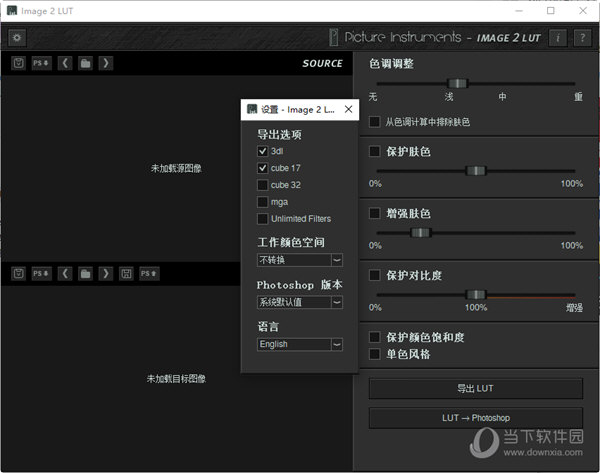Click the 导出 LUT button

pyautogui.click(x=476, y=388)
